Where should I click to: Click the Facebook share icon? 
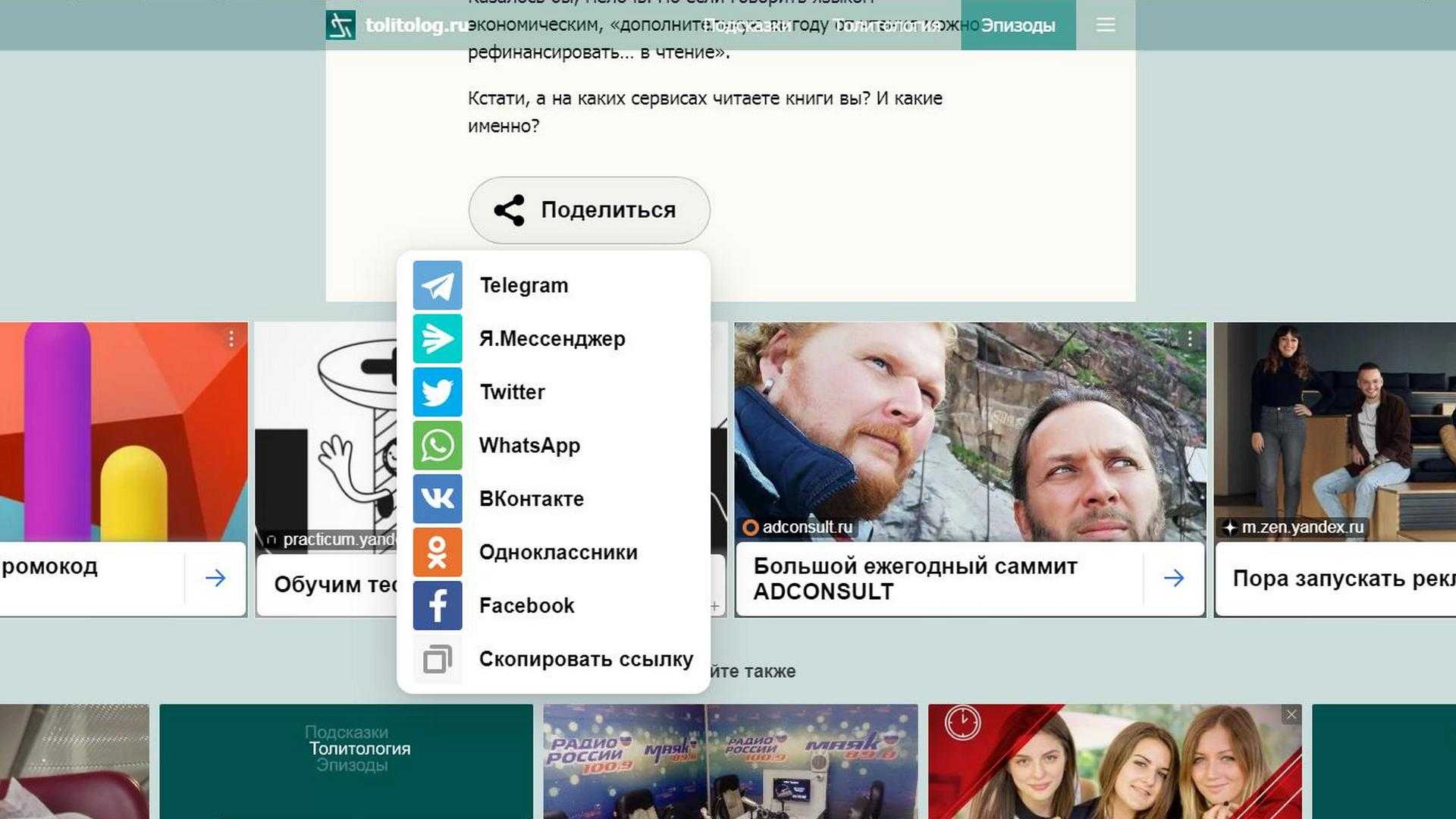click(x=437, y=605)
